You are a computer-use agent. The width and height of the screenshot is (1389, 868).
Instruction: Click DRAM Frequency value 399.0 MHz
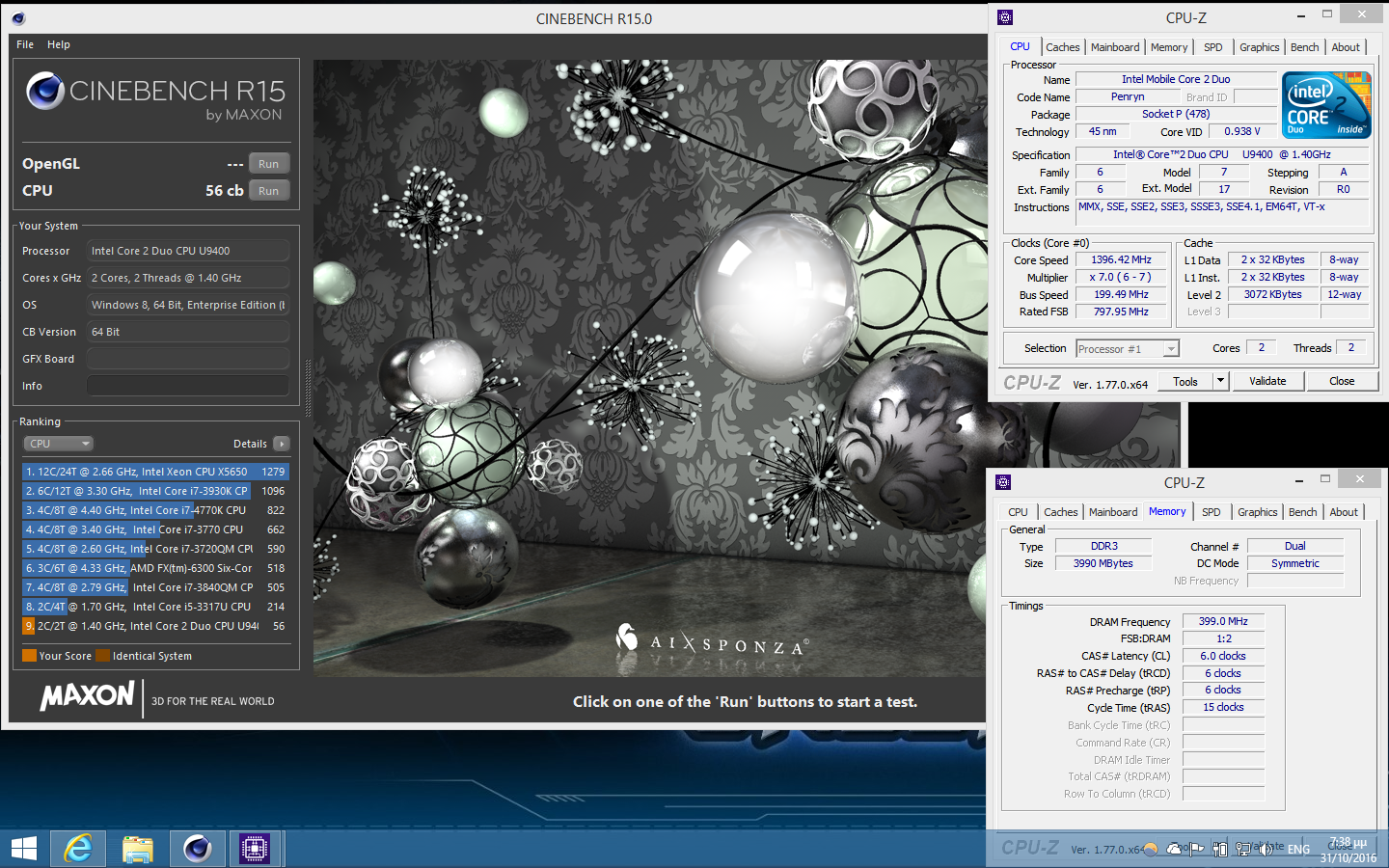pos(1223,621)
